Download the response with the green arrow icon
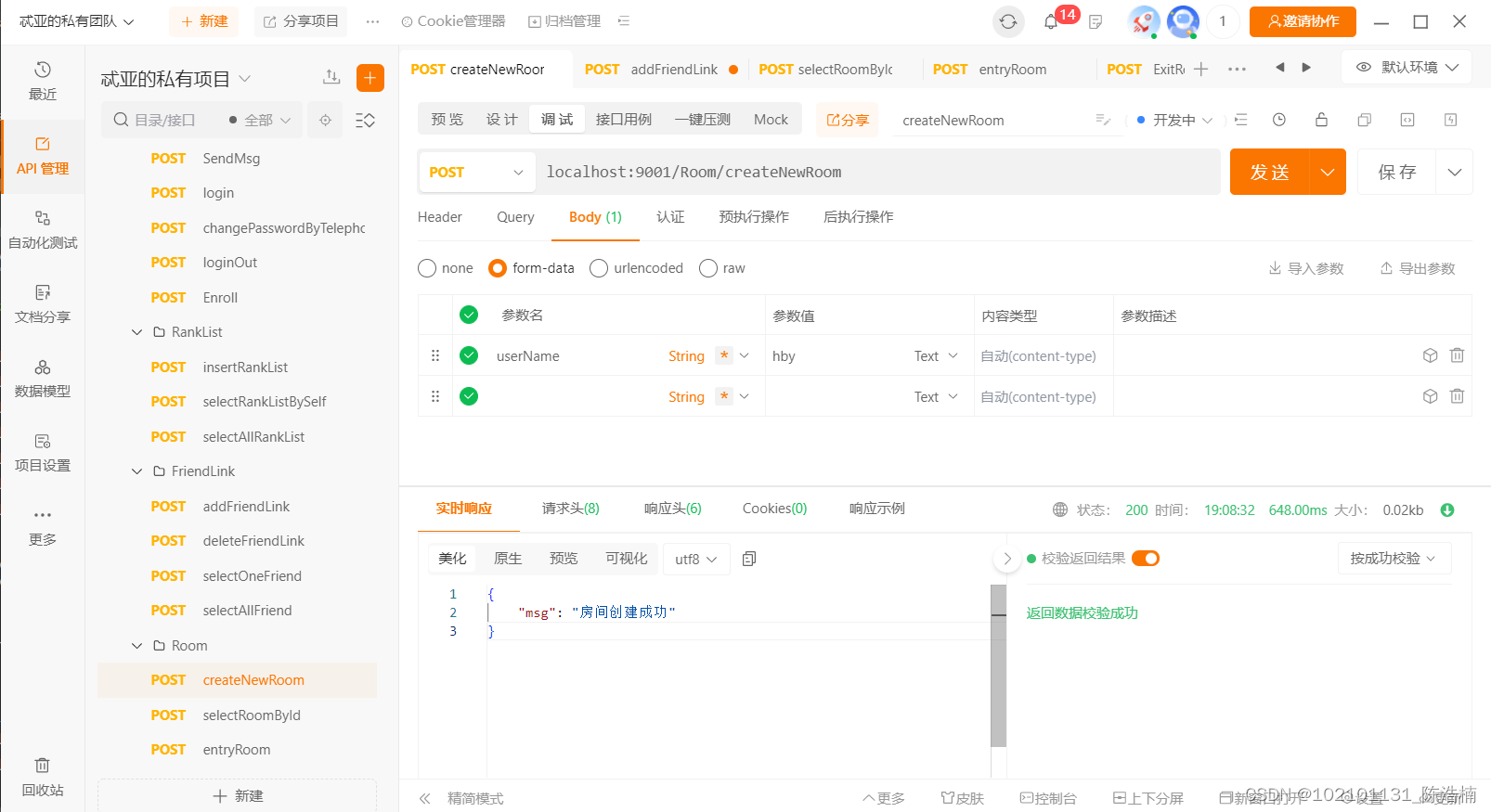The width and height of the screenshot is (1491, 812). tap(1447, 509)
